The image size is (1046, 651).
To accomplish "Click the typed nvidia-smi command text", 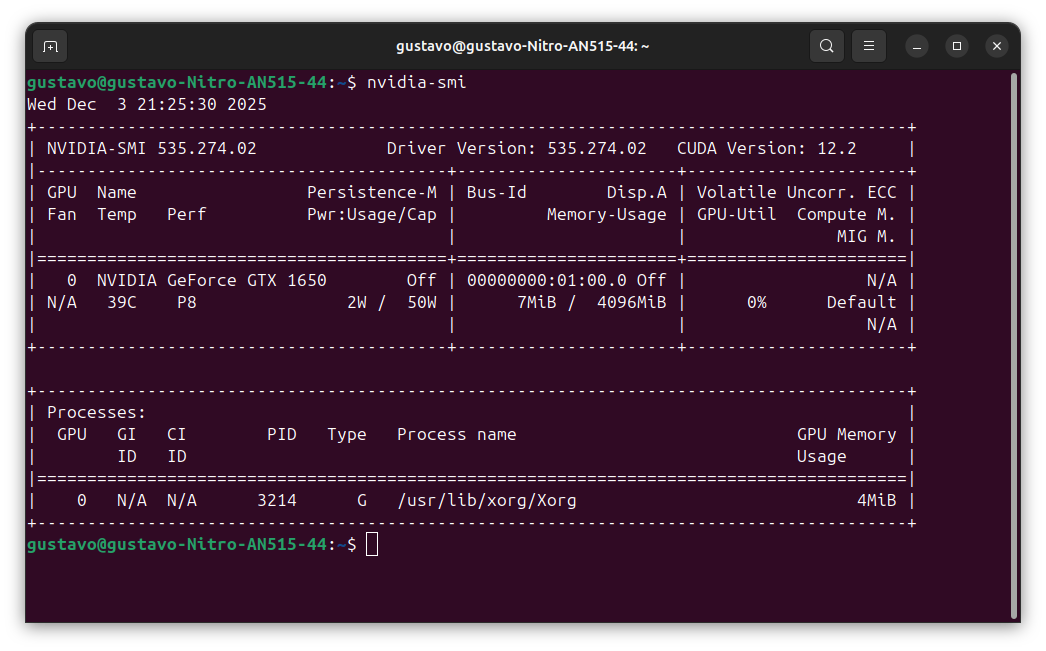I will (x=416, y=82).
